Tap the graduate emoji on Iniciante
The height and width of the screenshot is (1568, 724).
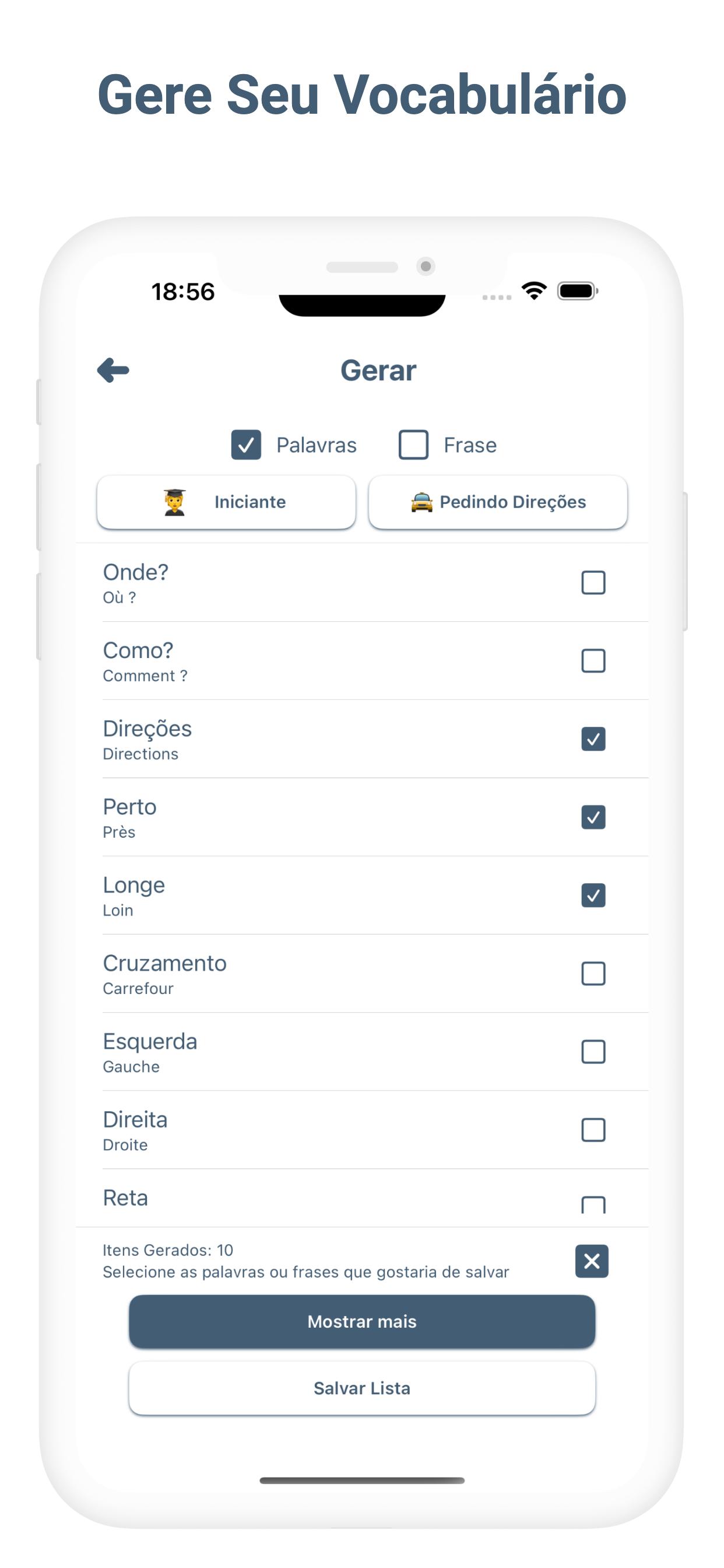pyautogui.click(x=175, y=502)
